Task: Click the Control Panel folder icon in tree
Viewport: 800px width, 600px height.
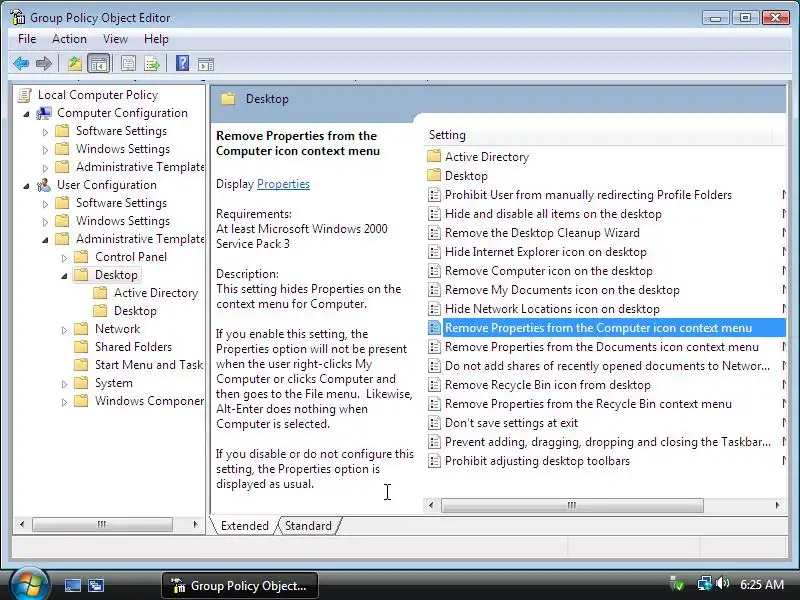Action: tap(81, 257)
